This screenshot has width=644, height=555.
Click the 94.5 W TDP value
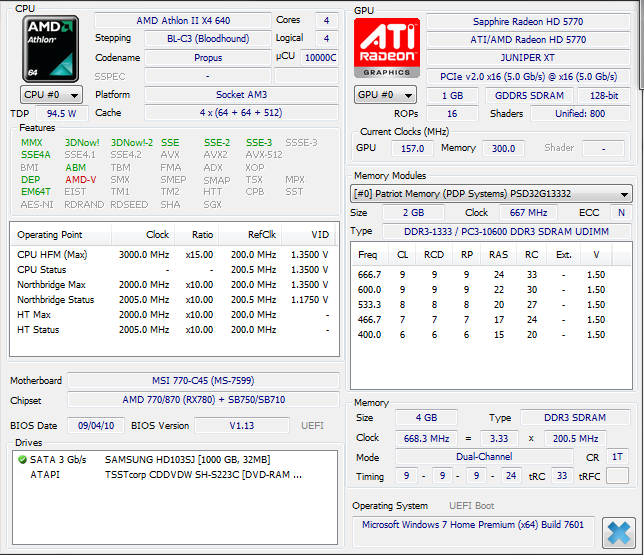[62, 113]
